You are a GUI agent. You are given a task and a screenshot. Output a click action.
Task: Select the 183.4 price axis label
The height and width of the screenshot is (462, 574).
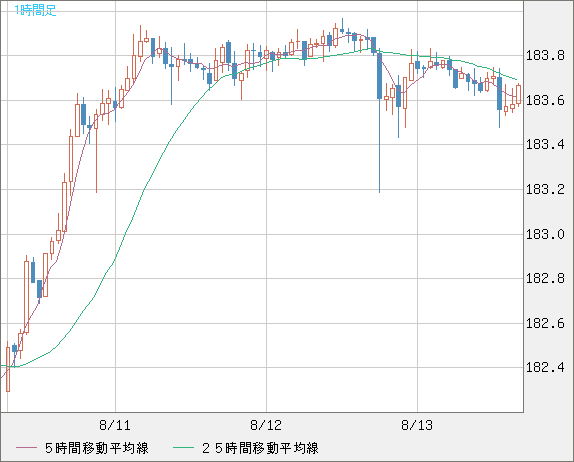coord(545,145)
